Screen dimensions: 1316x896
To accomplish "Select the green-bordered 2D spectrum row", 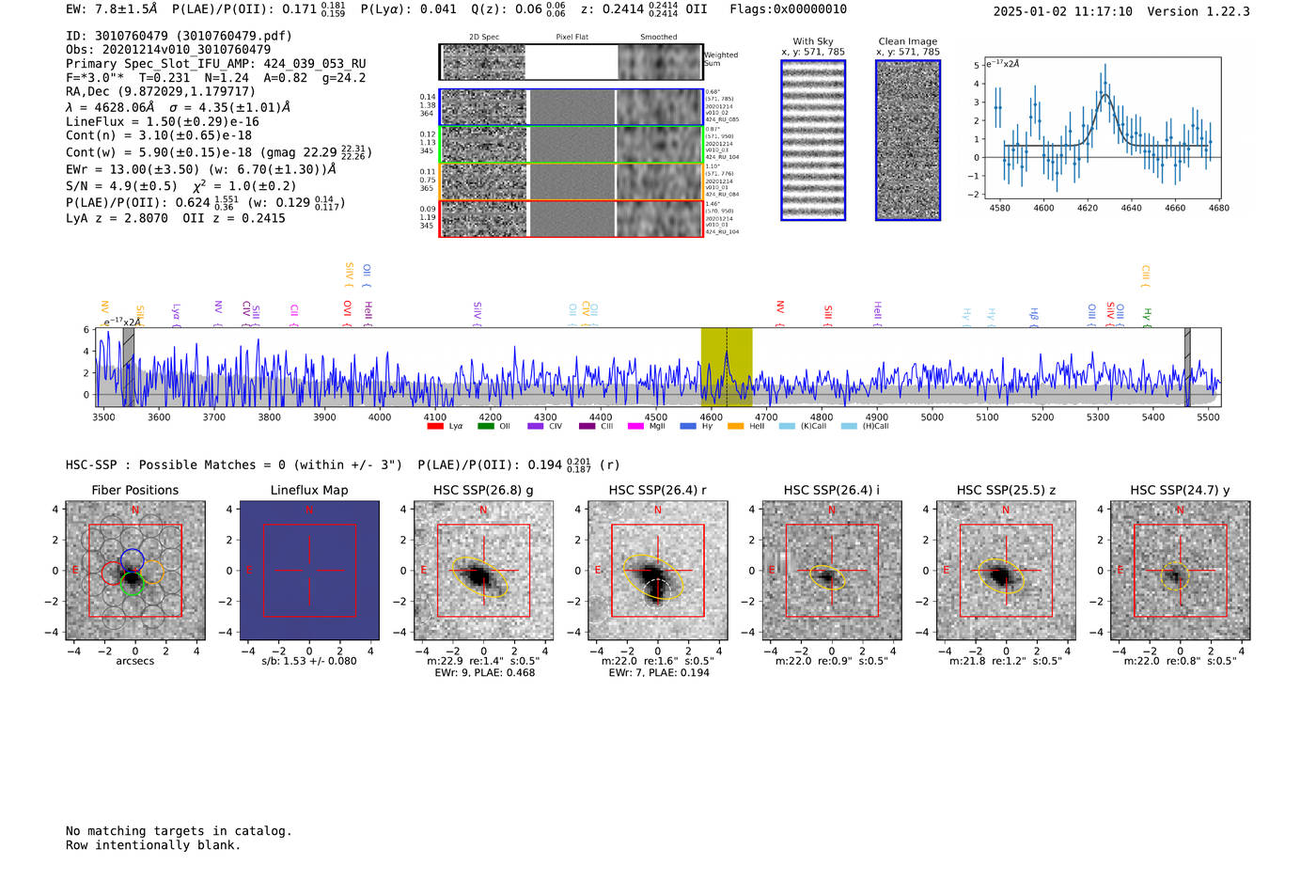I will pyautogui.click(x=571, y=145).
